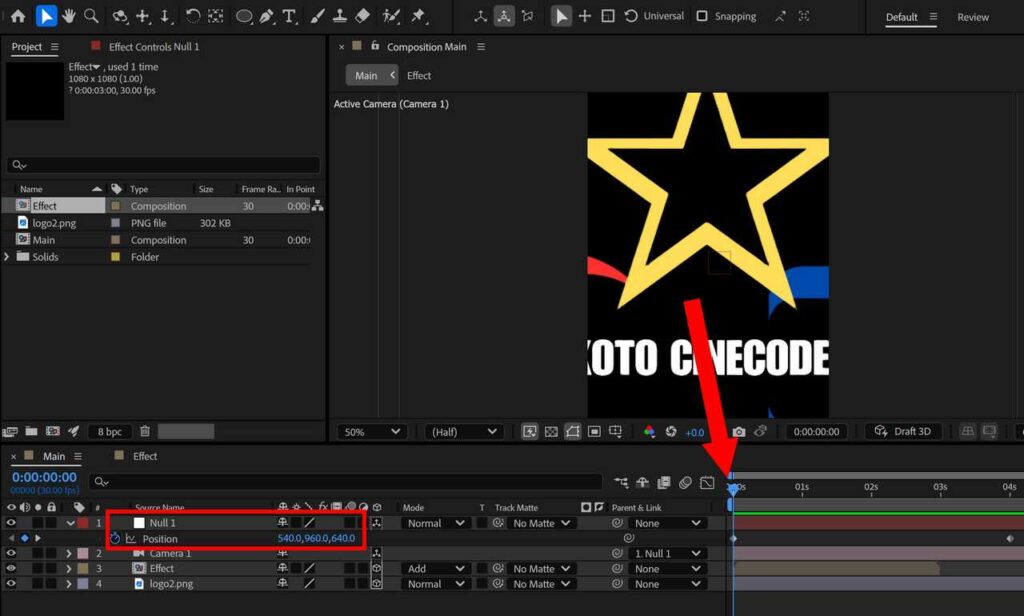Toggle region of interest in viewer
The image size is (1024, 616).
click(594, 432)
